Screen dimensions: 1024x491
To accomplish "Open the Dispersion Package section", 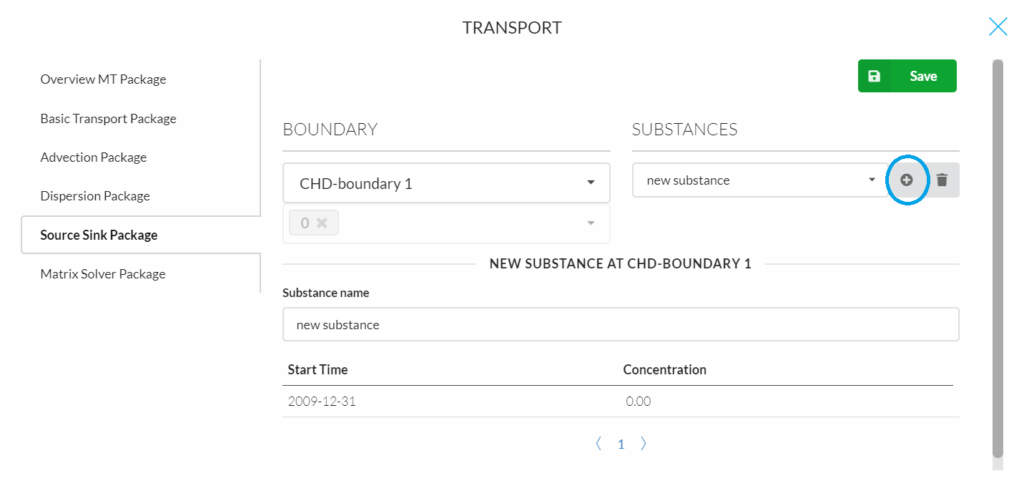I will (x=95, y=196).
